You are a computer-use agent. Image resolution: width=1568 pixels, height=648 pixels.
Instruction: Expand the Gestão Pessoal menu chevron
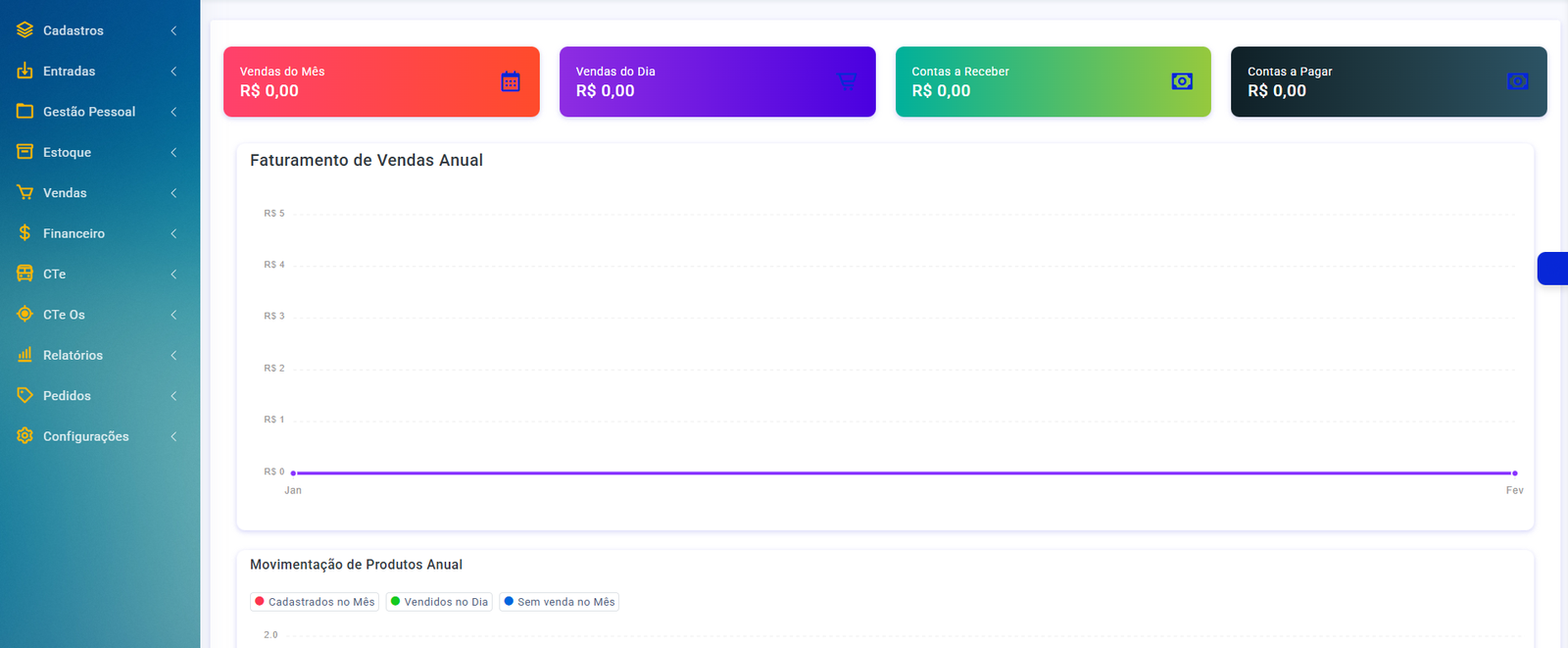[173, 112]
